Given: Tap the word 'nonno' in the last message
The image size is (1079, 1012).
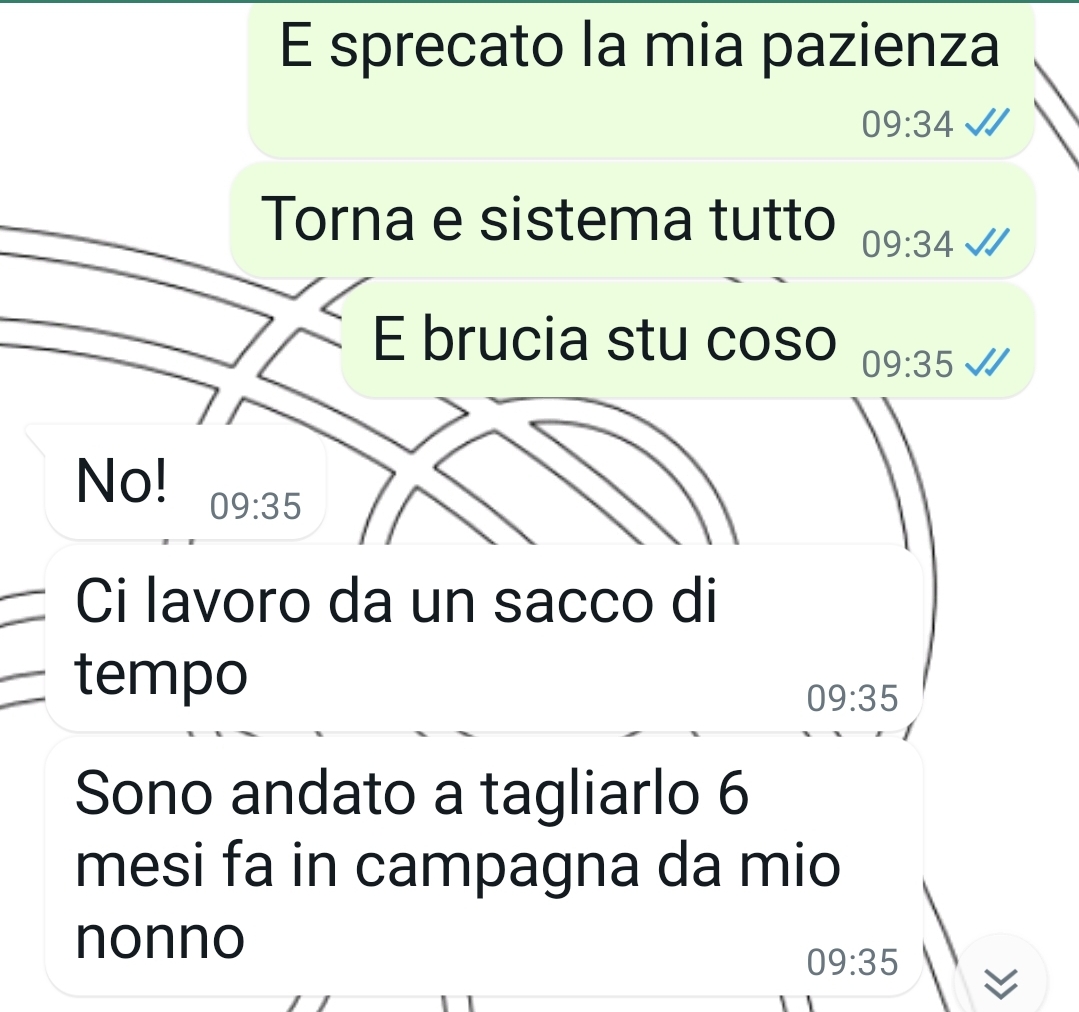Looking at the screenshot, I should click(160, 938).
